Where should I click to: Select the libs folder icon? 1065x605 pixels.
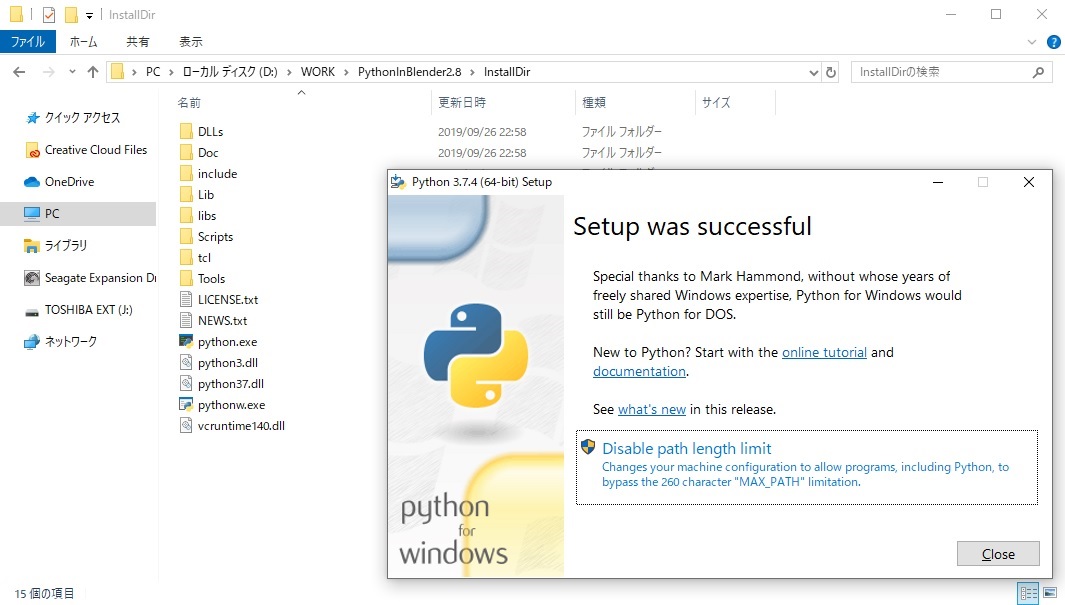tap(186, 215)
